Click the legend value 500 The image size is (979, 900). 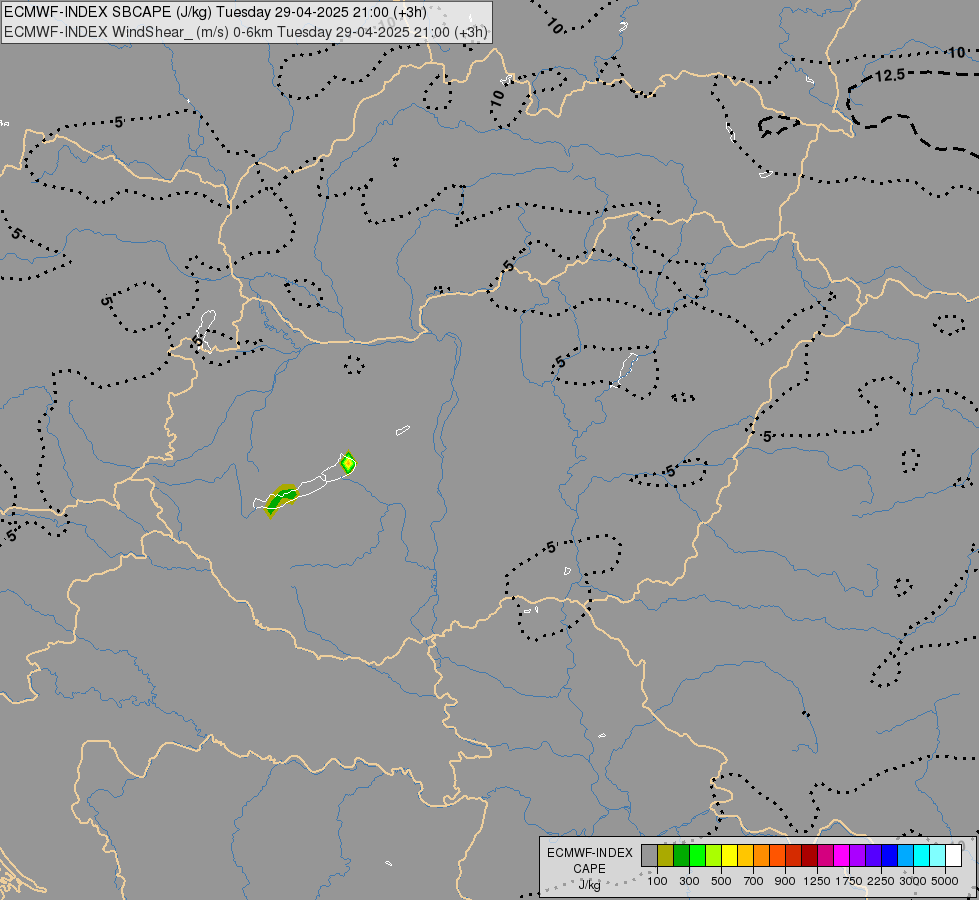(721, 881)
